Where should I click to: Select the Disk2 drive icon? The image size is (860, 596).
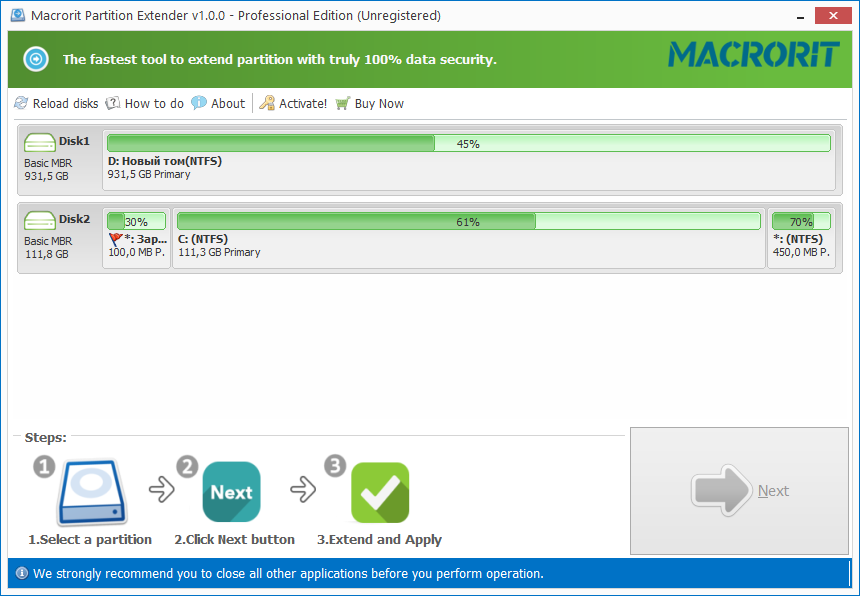pyautogui.click(x=40, y=219)
